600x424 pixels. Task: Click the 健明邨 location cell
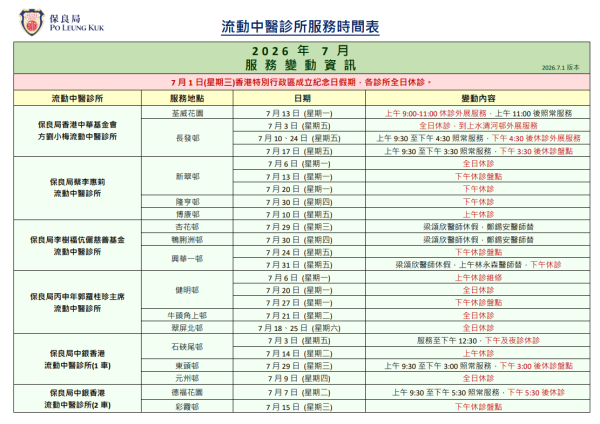tap(187, 290)
